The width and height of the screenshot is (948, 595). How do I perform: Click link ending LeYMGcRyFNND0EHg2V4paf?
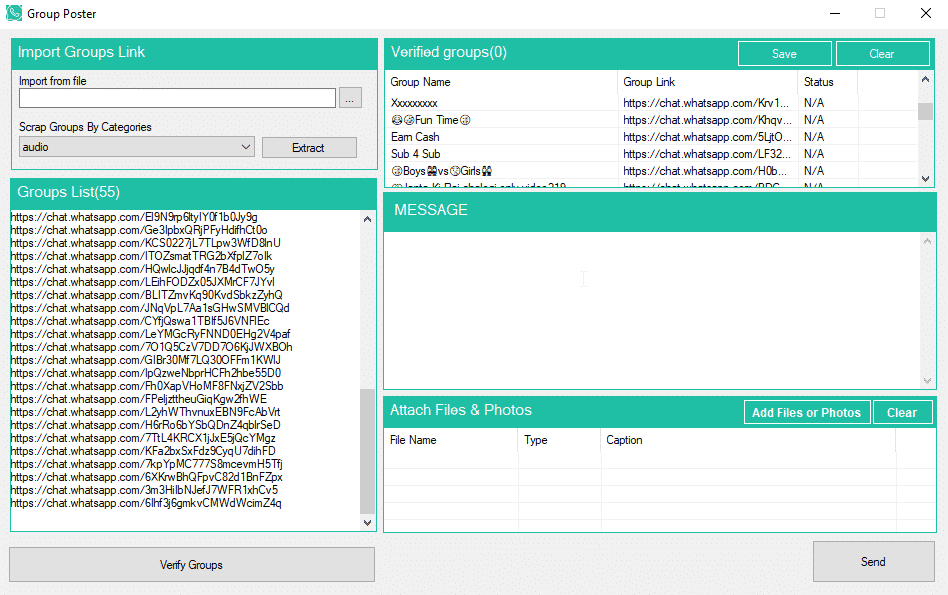click(151, 334)
